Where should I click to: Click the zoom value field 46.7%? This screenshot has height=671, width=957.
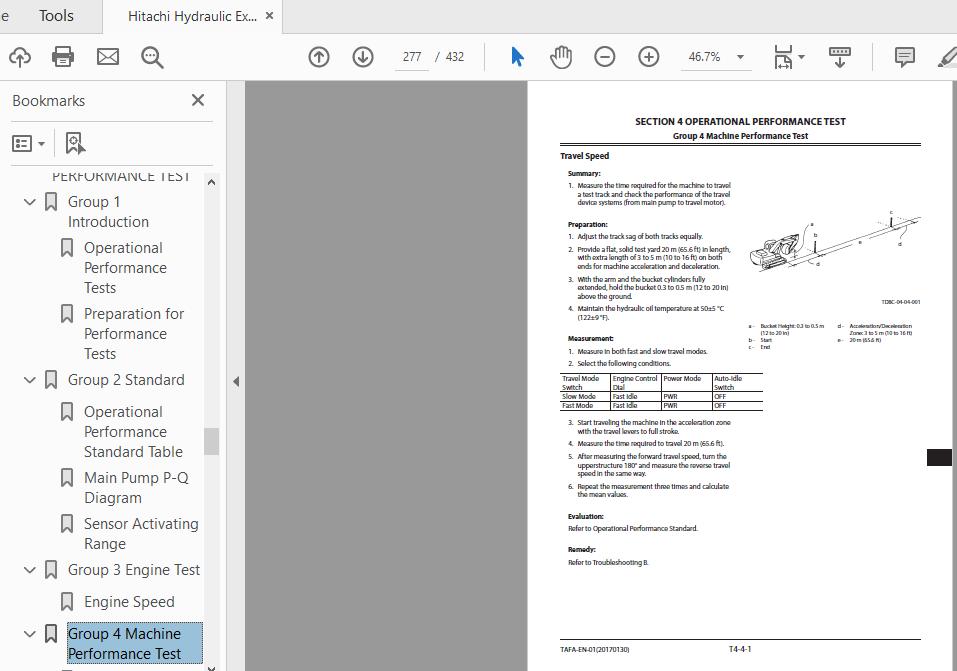(x=704, y=57)
